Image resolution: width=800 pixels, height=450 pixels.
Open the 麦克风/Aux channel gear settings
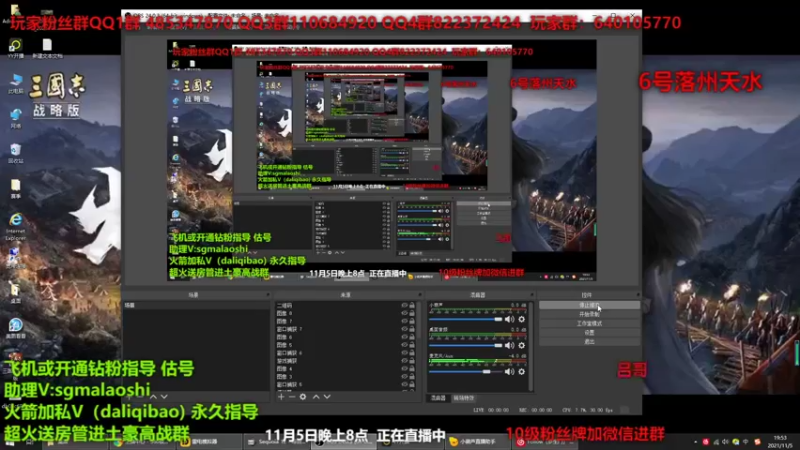point(521,371)
